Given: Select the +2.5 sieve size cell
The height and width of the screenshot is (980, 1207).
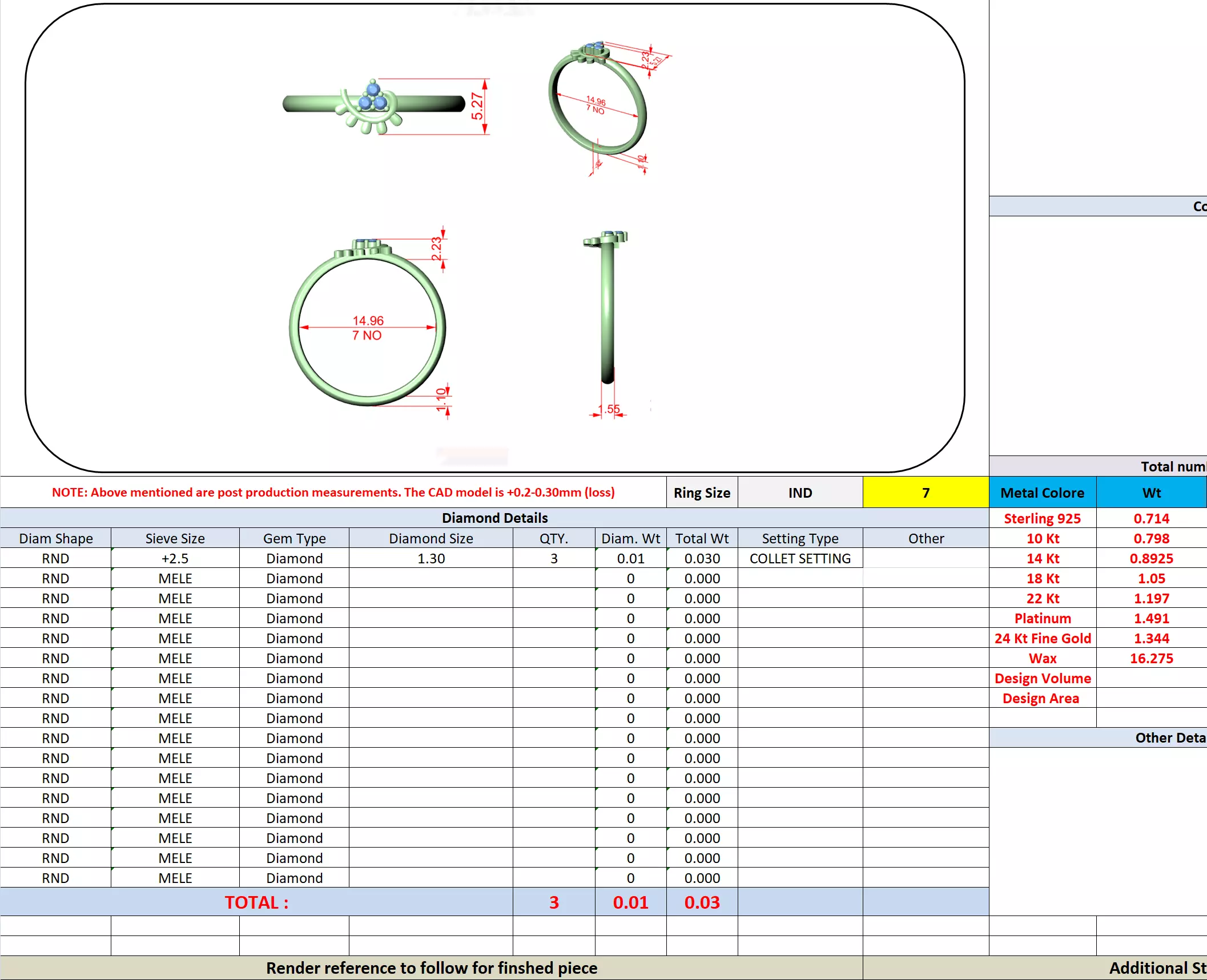Looking at the screenshot, I should click(175, 558).
